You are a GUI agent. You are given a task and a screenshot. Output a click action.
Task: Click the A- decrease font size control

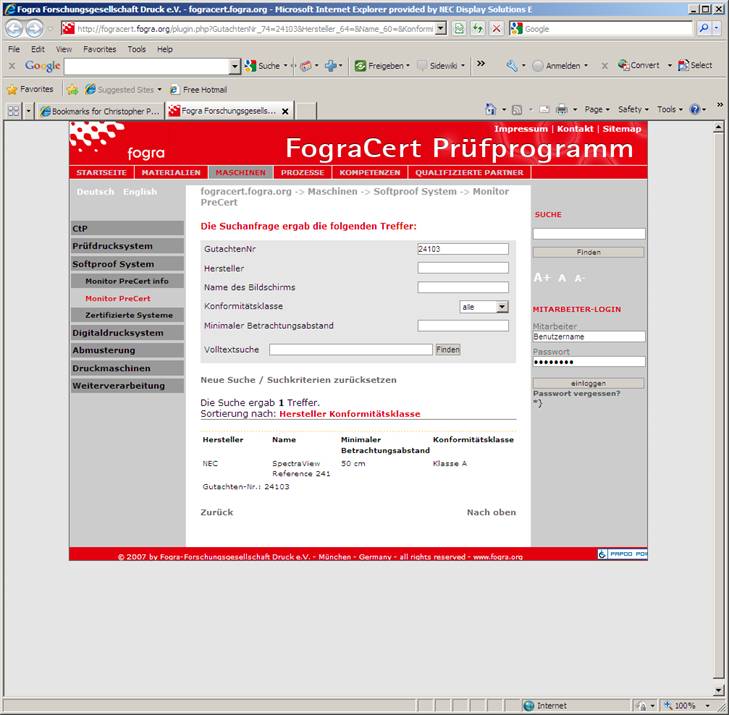click(579, 278)
